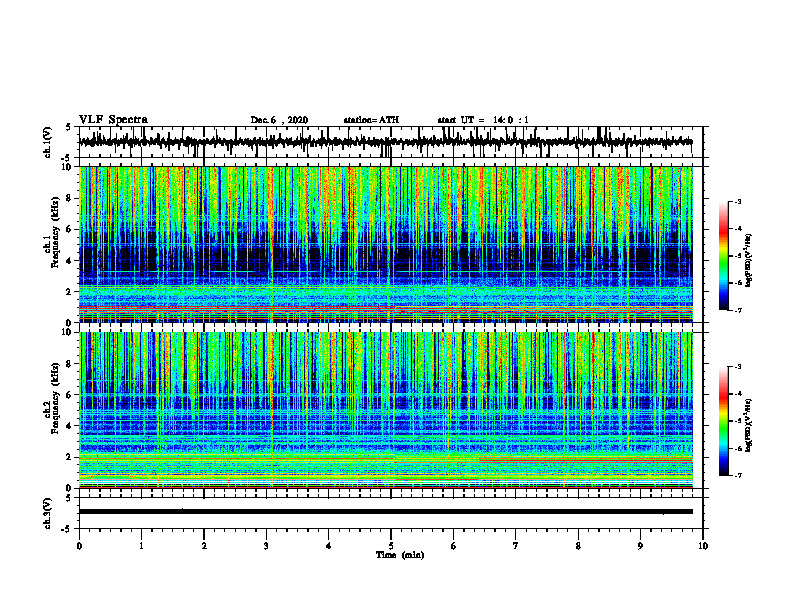Screen dimensions: 792x612
Task: Click the "-3" label on ch.1 color bar
Action: (x=738, y=201)
